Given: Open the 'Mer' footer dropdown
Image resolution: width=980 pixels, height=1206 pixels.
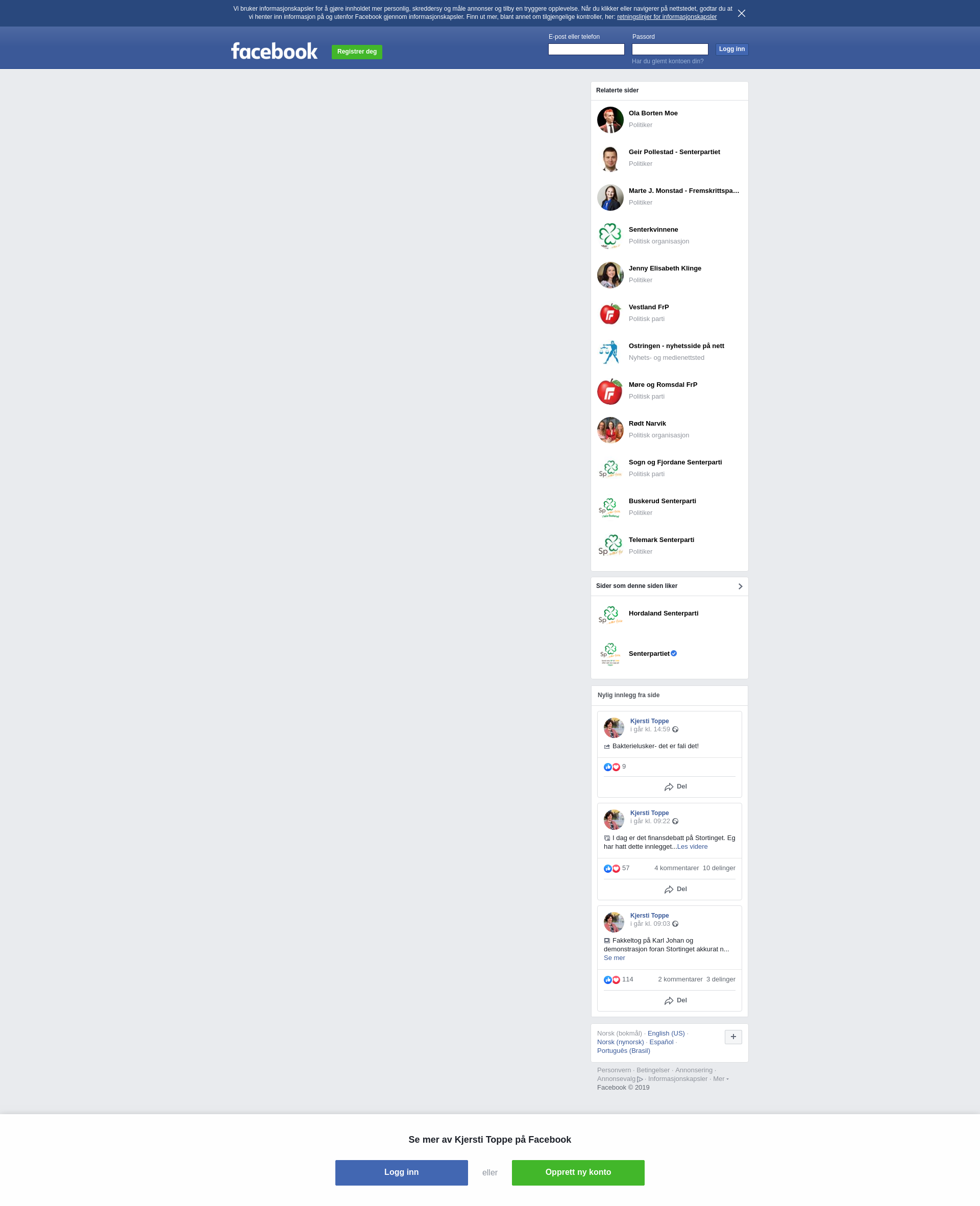Looking at the screenshot, I should click(x=721, y=1078).
